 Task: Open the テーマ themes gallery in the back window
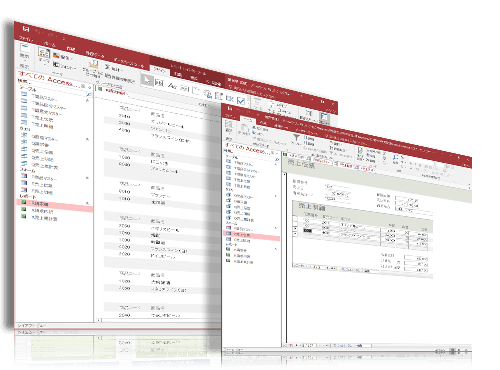(44, 55)
